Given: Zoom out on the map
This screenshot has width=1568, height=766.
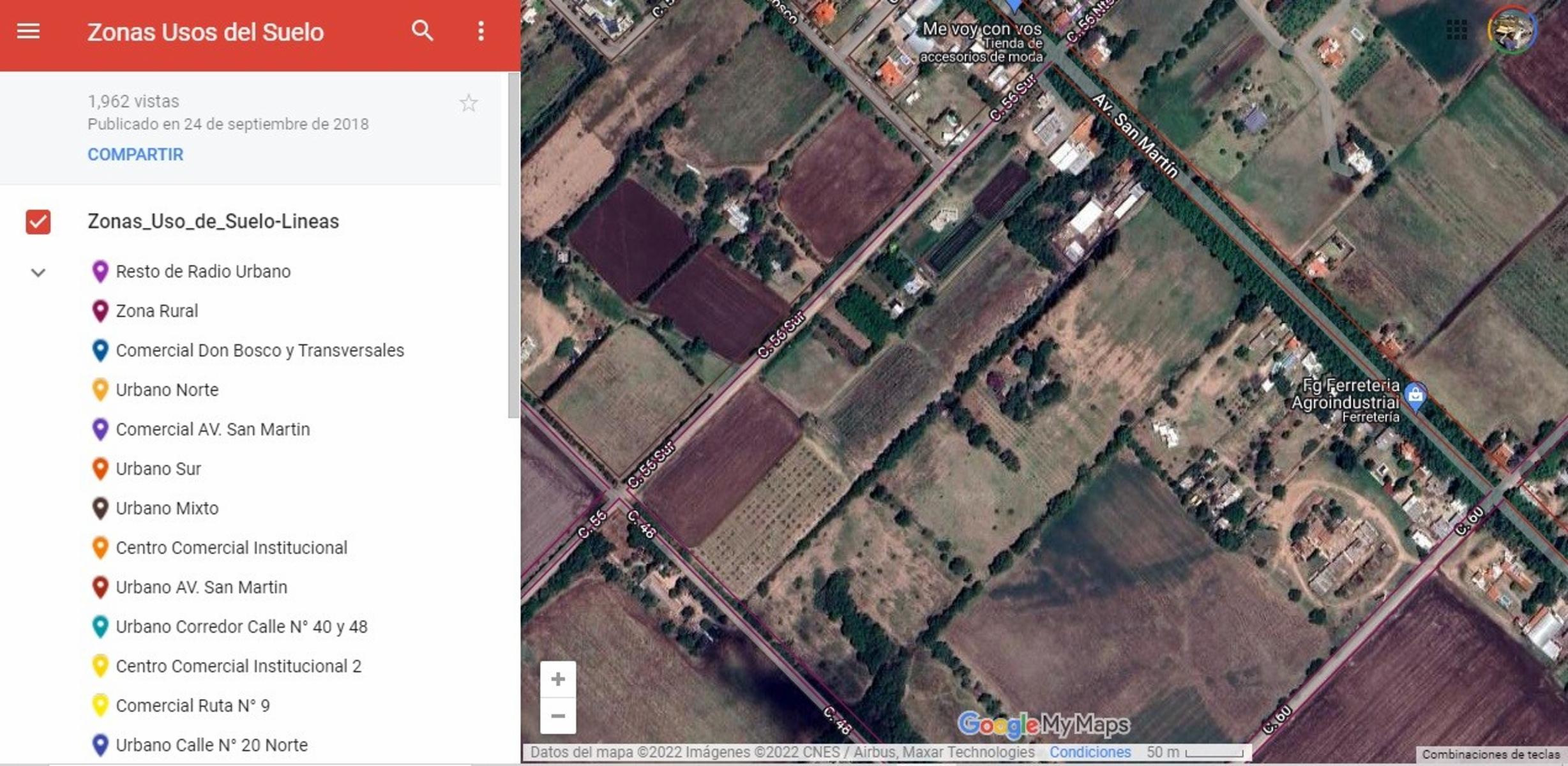Looking at the screenshot, I should coord(558,716).
